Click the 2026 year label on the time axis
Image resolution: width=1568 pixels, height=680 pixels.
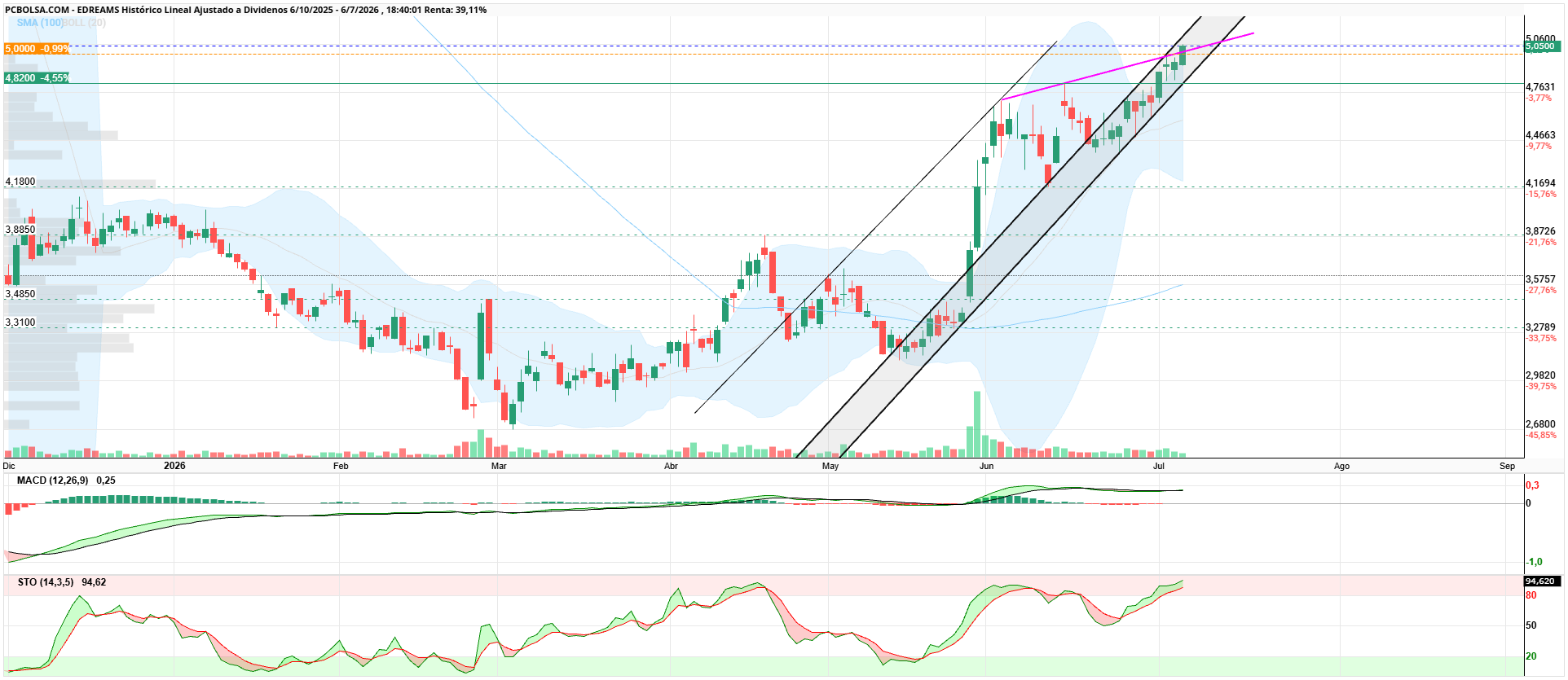click(174, 466)
